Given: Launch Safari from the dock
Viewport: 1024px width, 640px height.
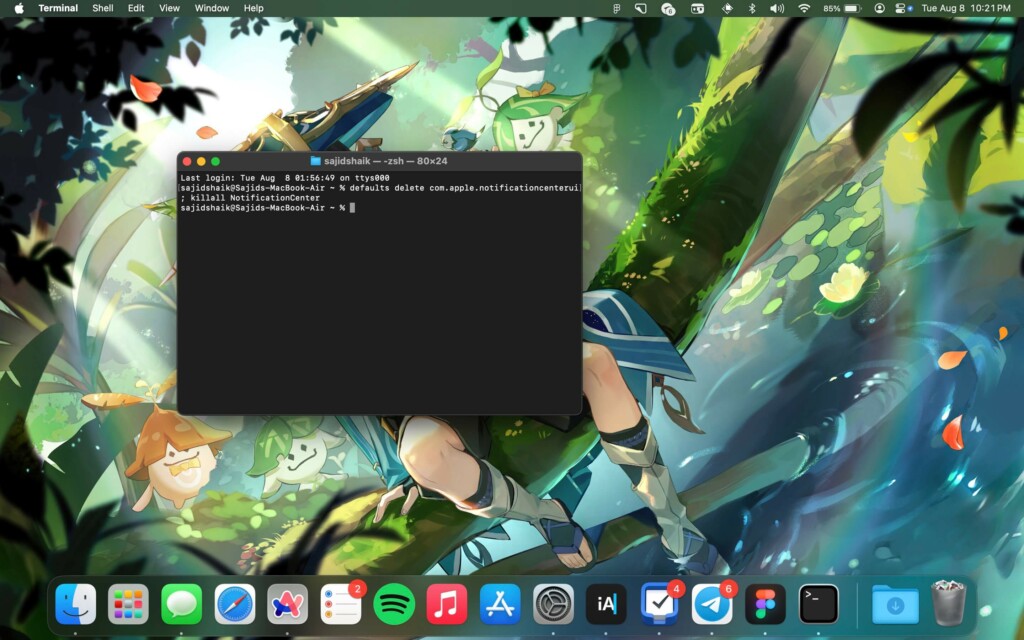Looking at the screenshot, I should point(235,604).
